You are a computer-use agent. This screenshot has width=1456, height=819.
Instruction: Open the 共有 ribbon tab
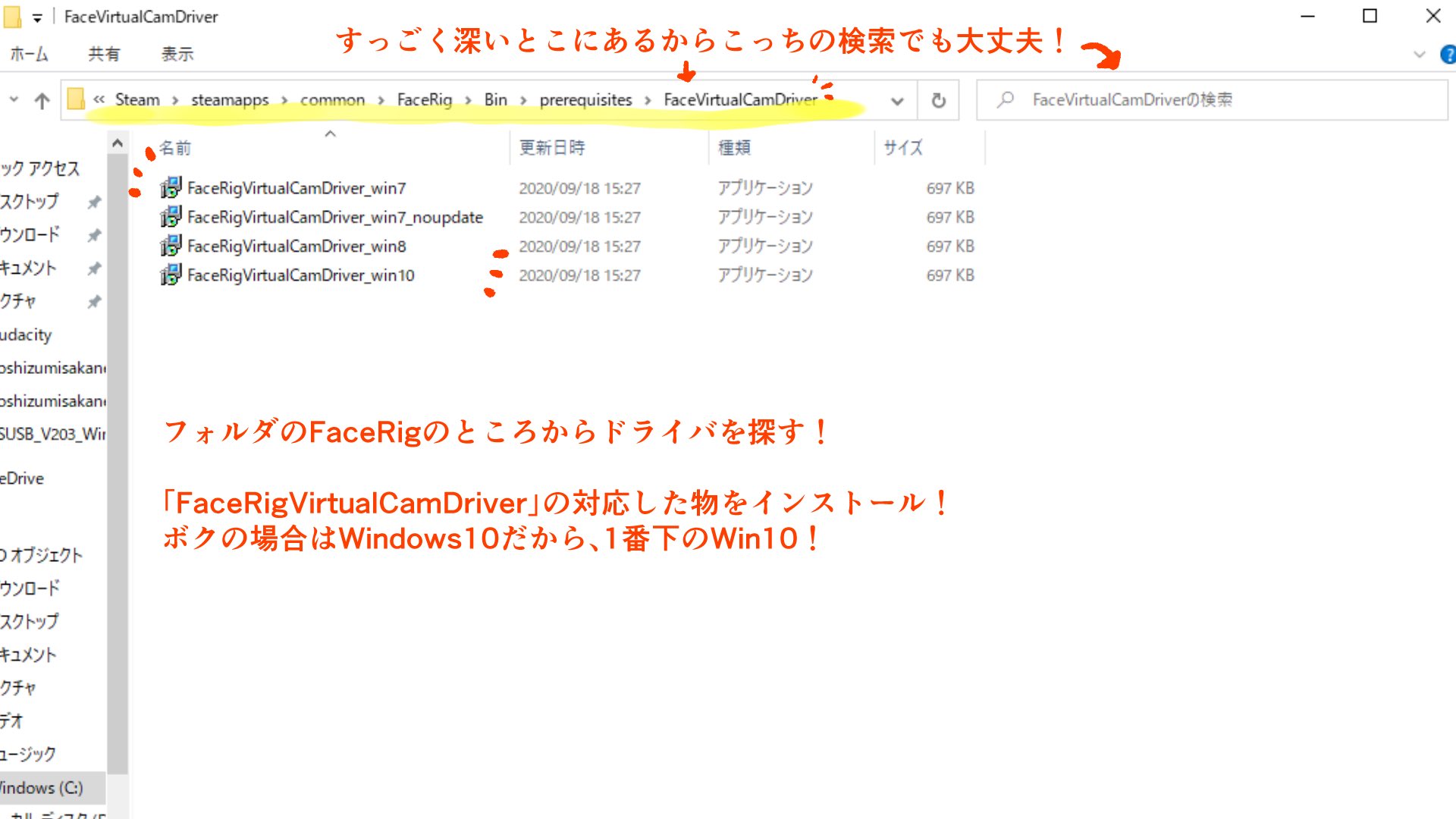click(104, 54)
